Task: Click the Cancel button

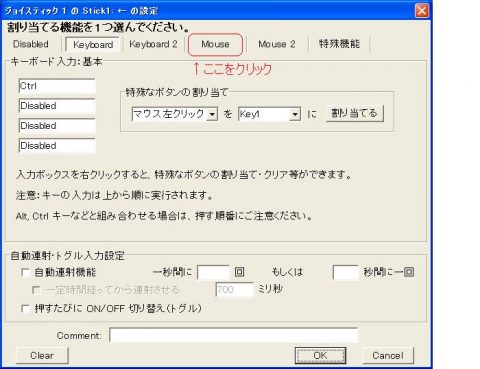Action: tap(388, 356)
